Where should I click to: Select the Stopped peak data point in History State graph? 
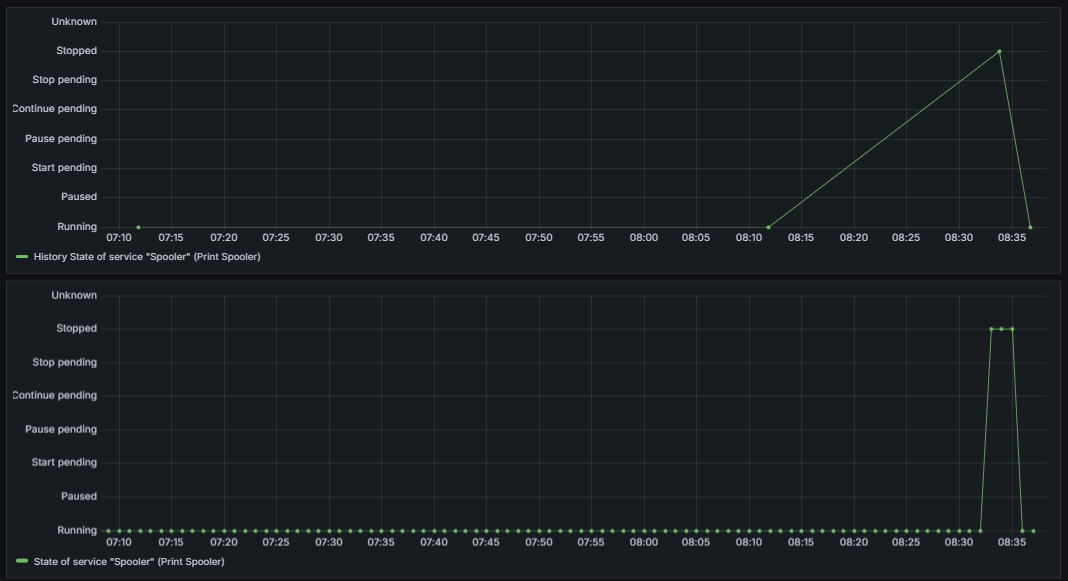point(999,52)
